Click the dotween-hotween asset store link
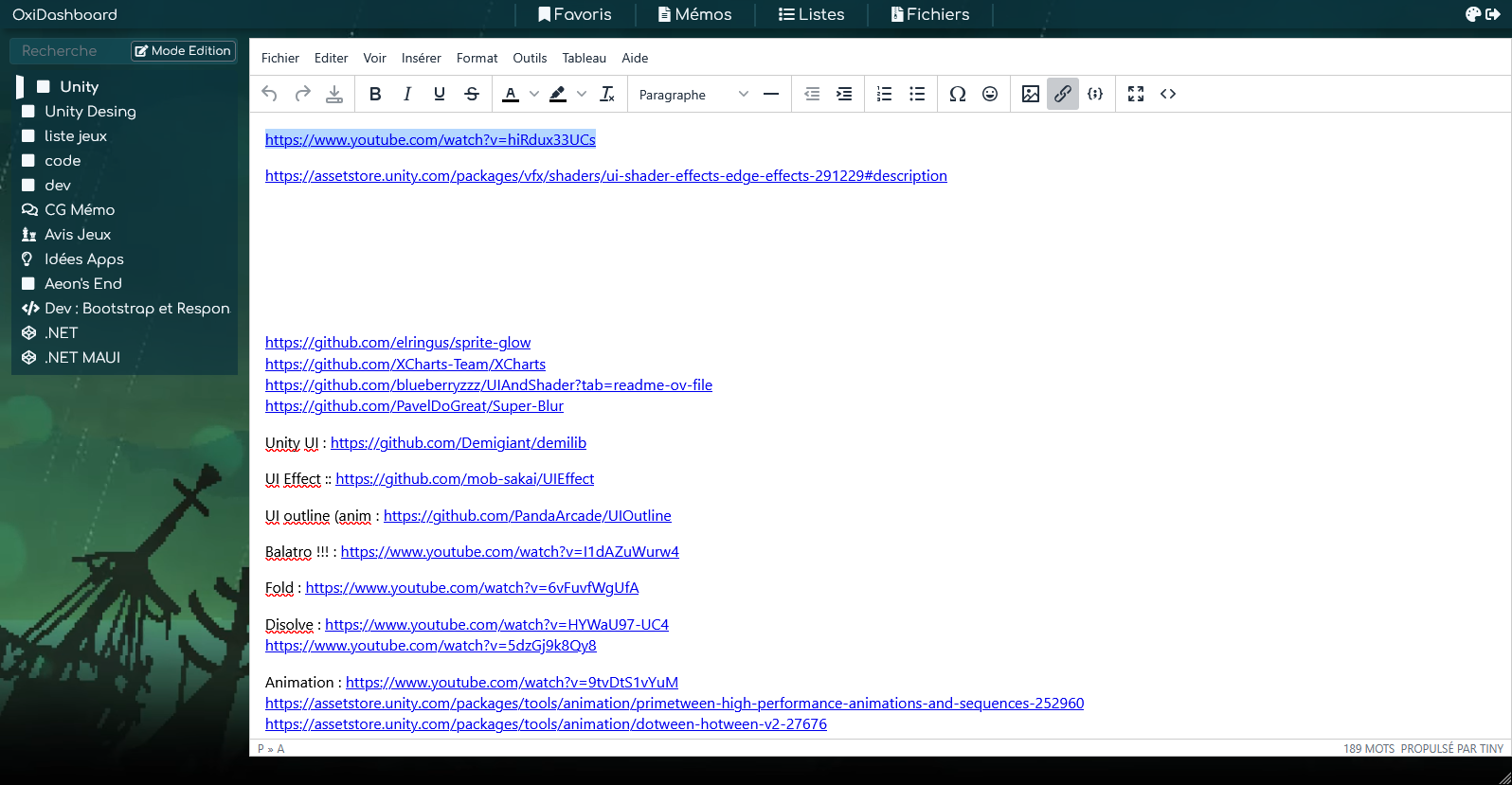The height and width of the screenshot is (785, 1512). pyautogui.click(x=546, y=723)
